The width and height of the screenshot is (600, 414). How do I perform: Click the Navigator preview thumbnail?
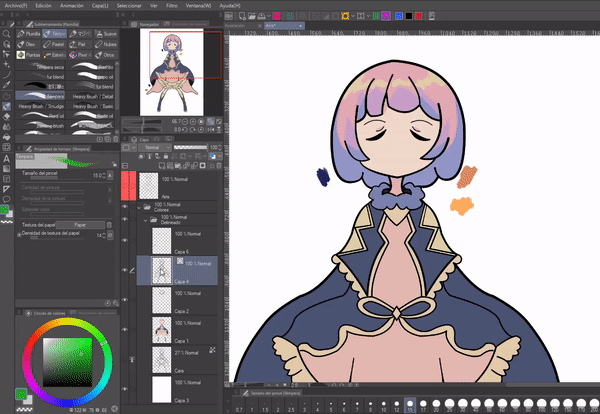coord(172,72)
